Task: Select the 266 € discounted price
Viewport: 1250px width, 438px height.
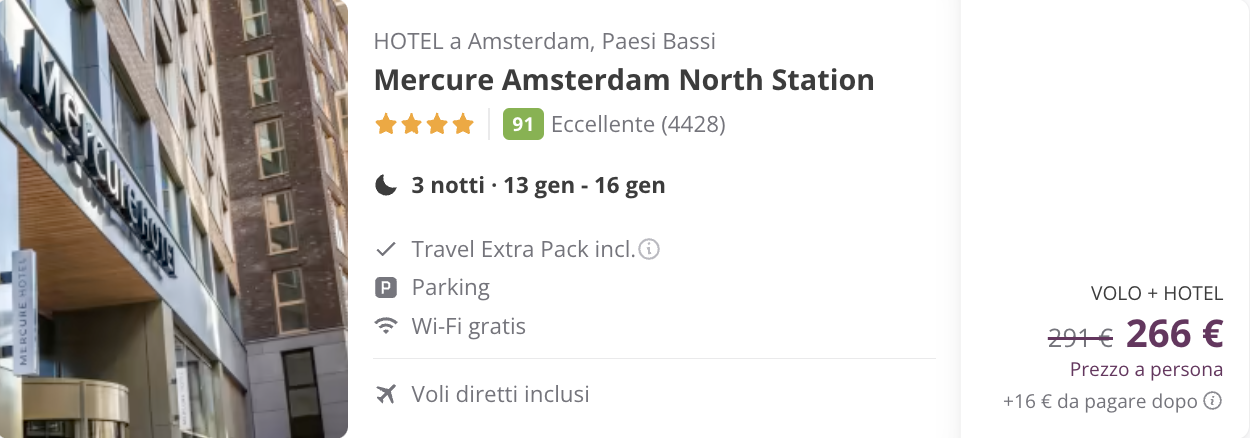Action: pos(1175,333)
